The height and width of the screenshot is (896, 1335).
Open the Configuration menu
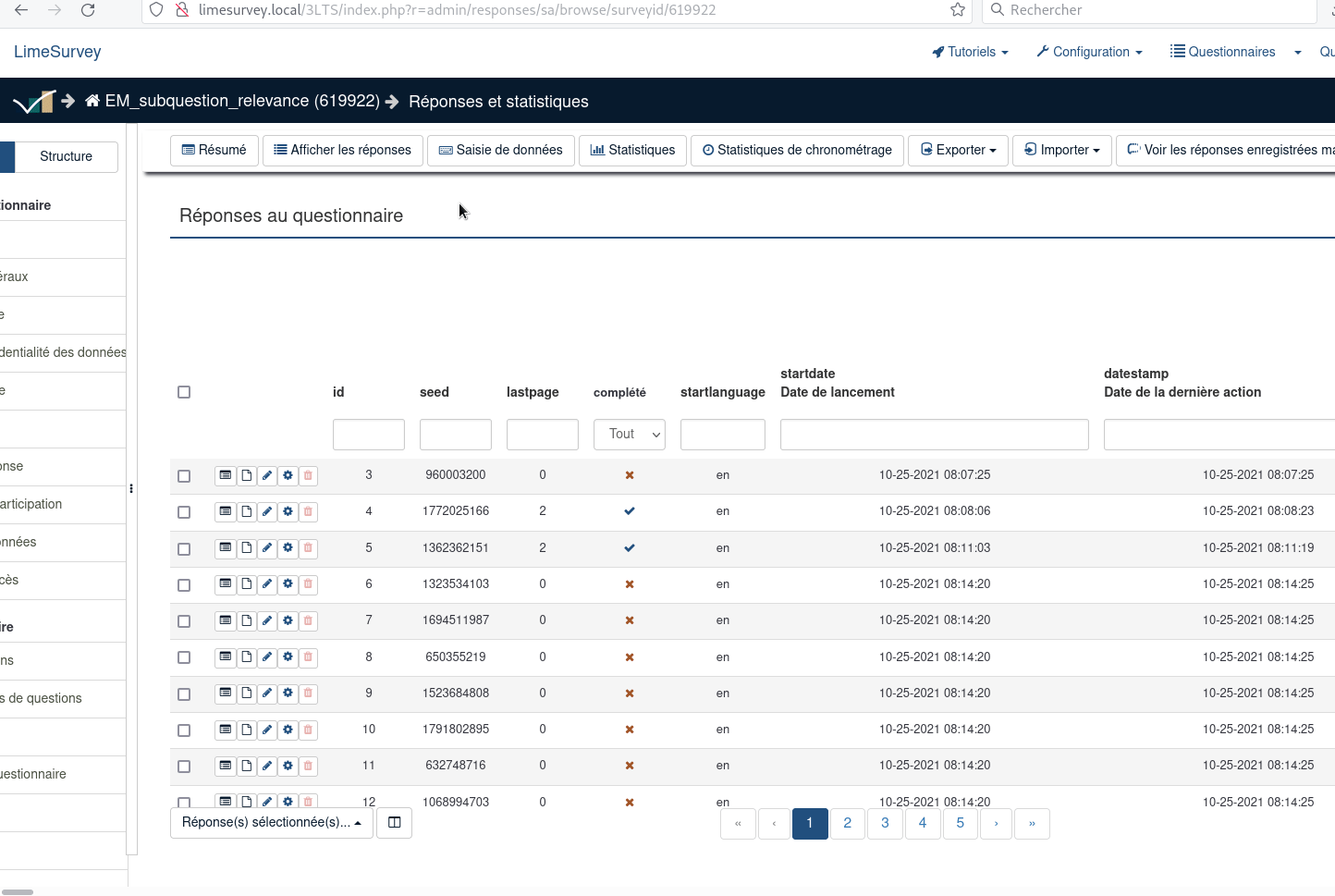tap(1089, 52)
